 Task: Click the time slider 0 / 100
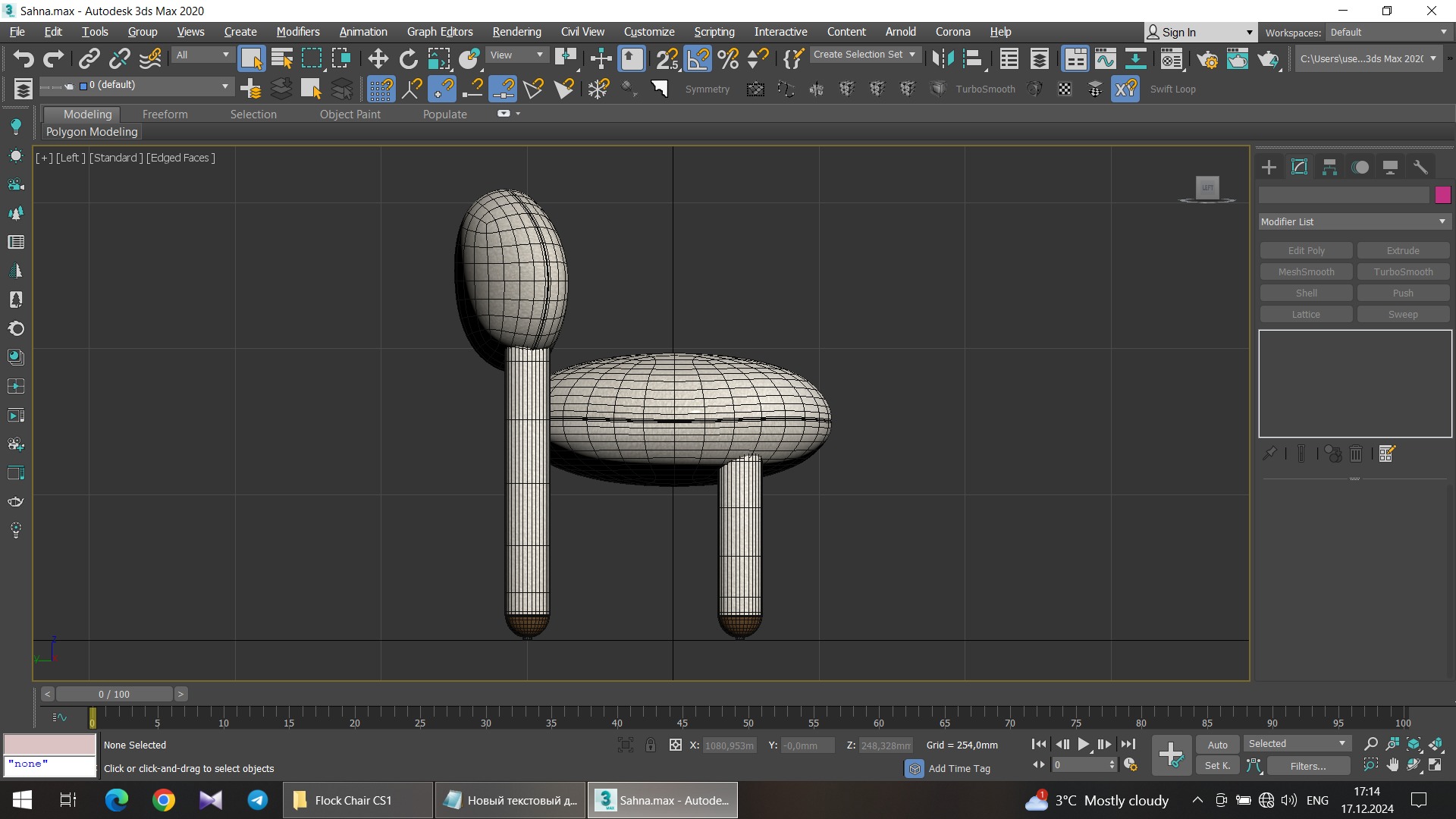click(x=114, y=694)
